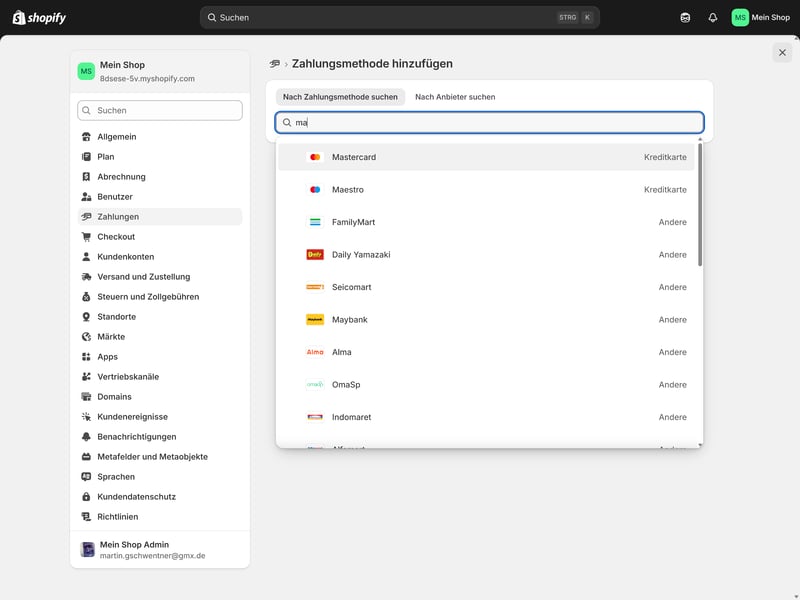Open Checkout settings in sidebar

[116, 237]
